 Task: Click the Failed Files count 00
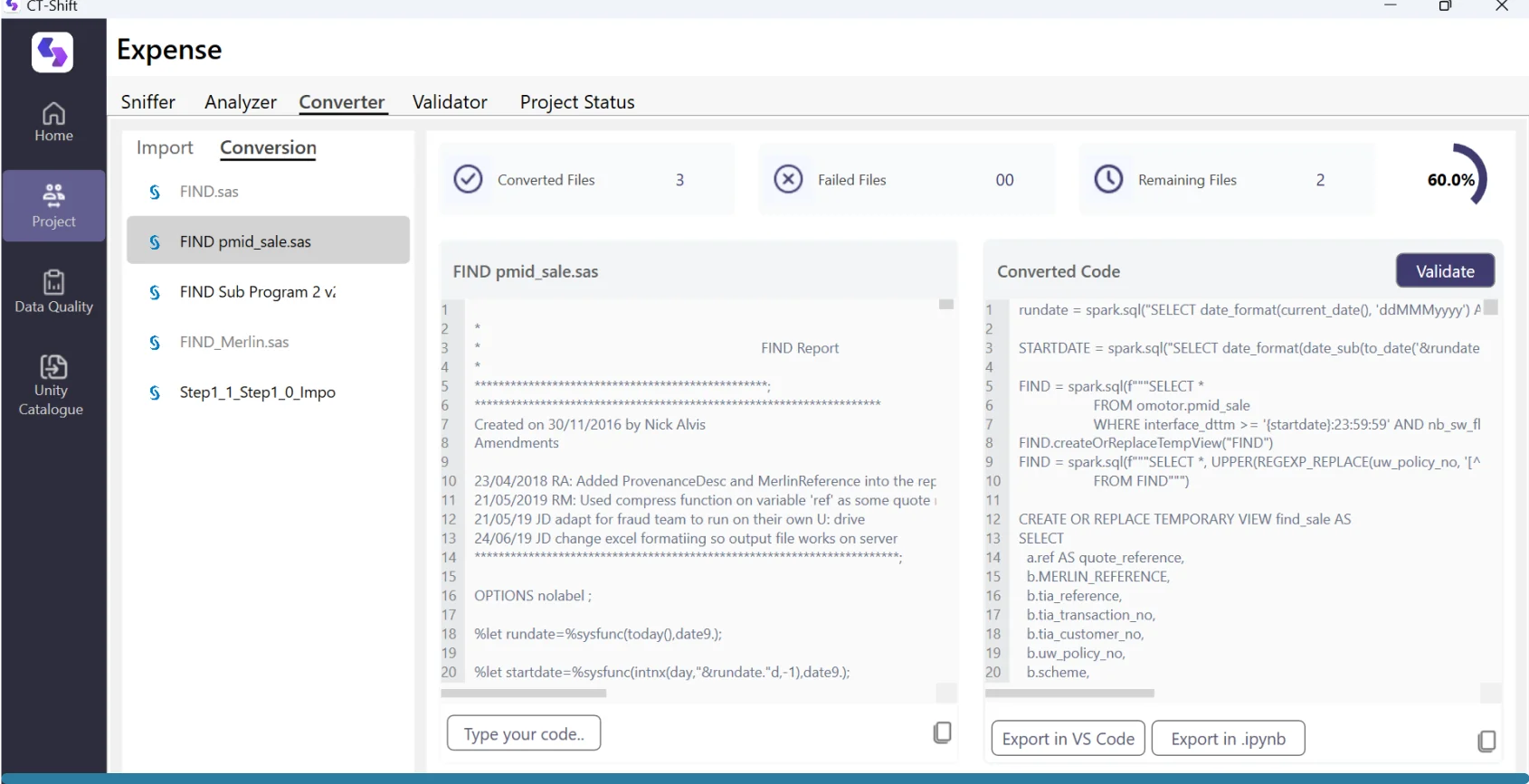(1004, 180)
